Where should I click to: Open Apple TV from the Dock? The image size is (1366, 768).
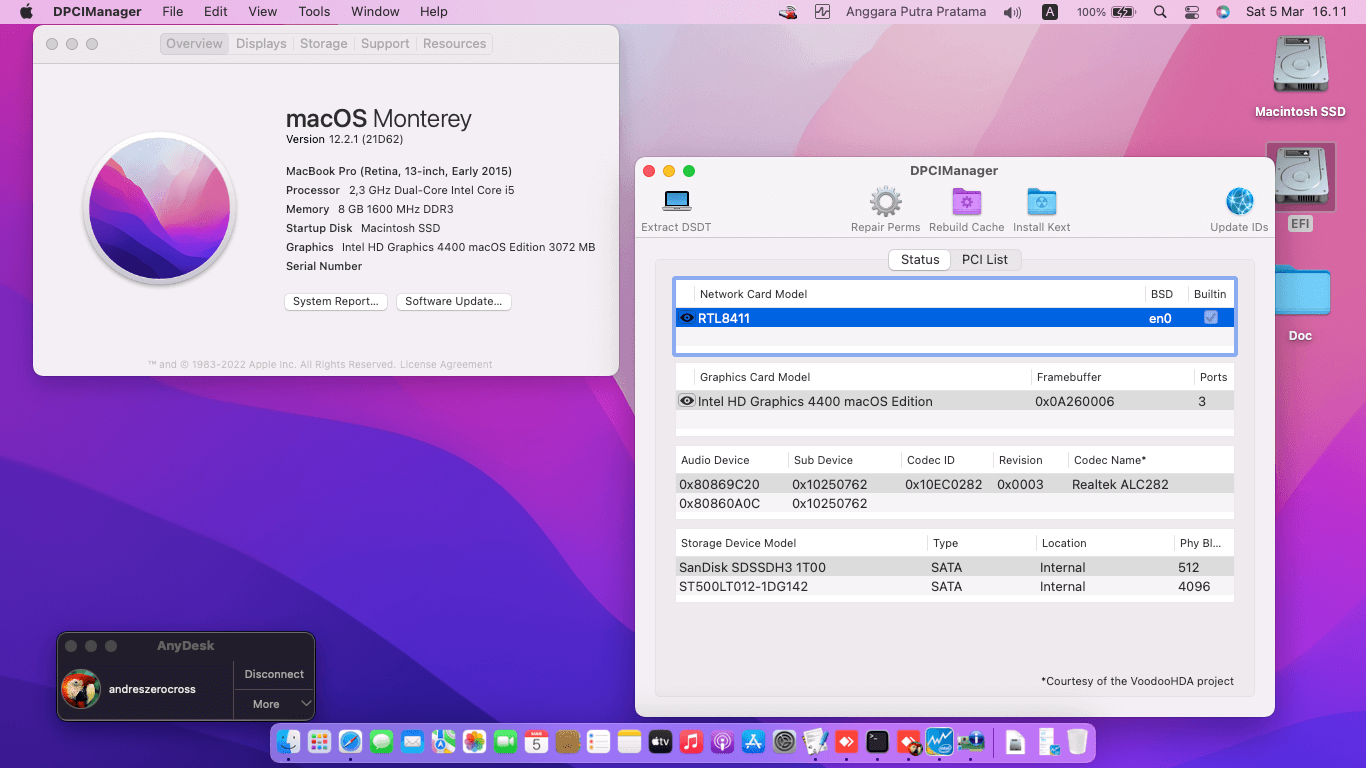point(660,742)
